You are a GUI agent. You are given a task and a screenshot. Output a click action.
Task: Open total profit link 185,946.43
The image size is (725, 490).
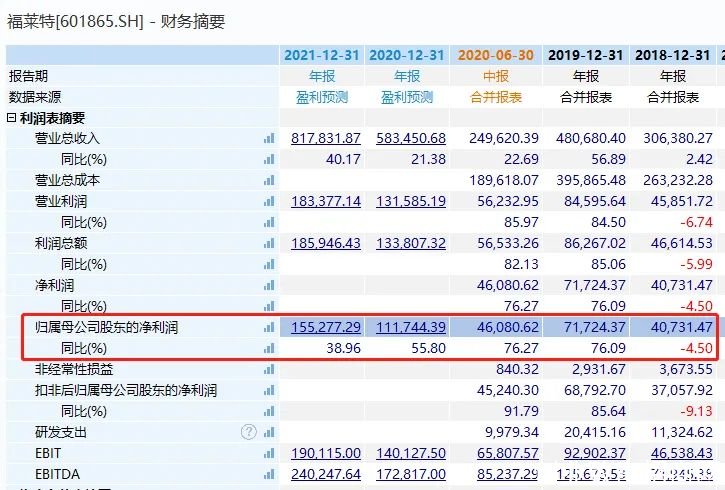coord(326,243)
